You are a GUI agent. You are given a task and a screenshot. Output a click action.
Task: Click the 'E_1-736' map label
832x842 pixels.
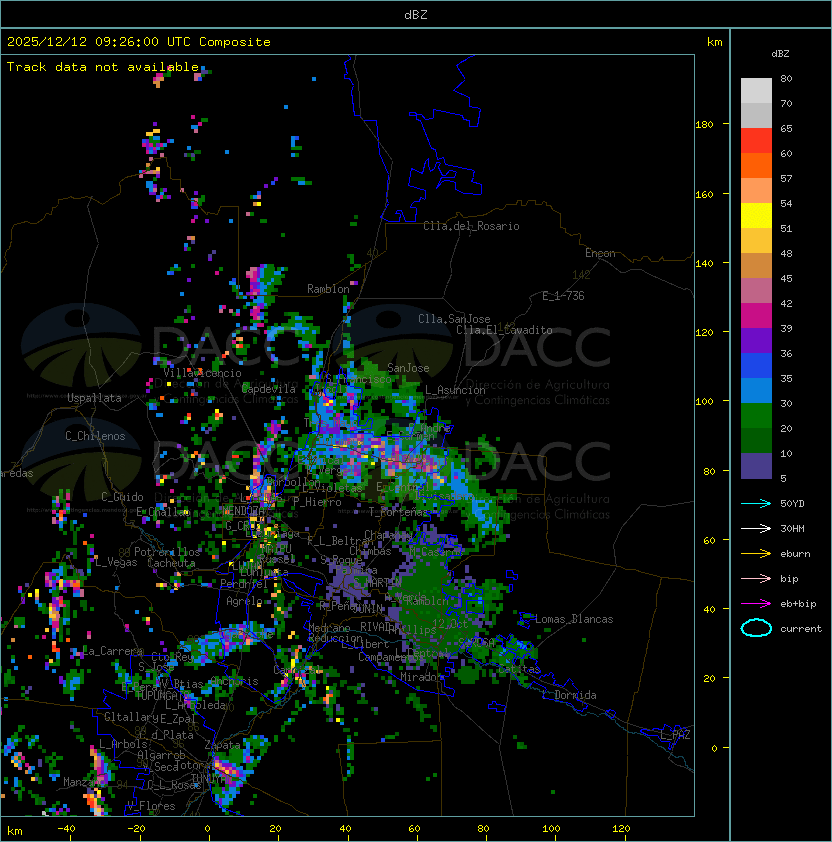[x=563, y=296]
